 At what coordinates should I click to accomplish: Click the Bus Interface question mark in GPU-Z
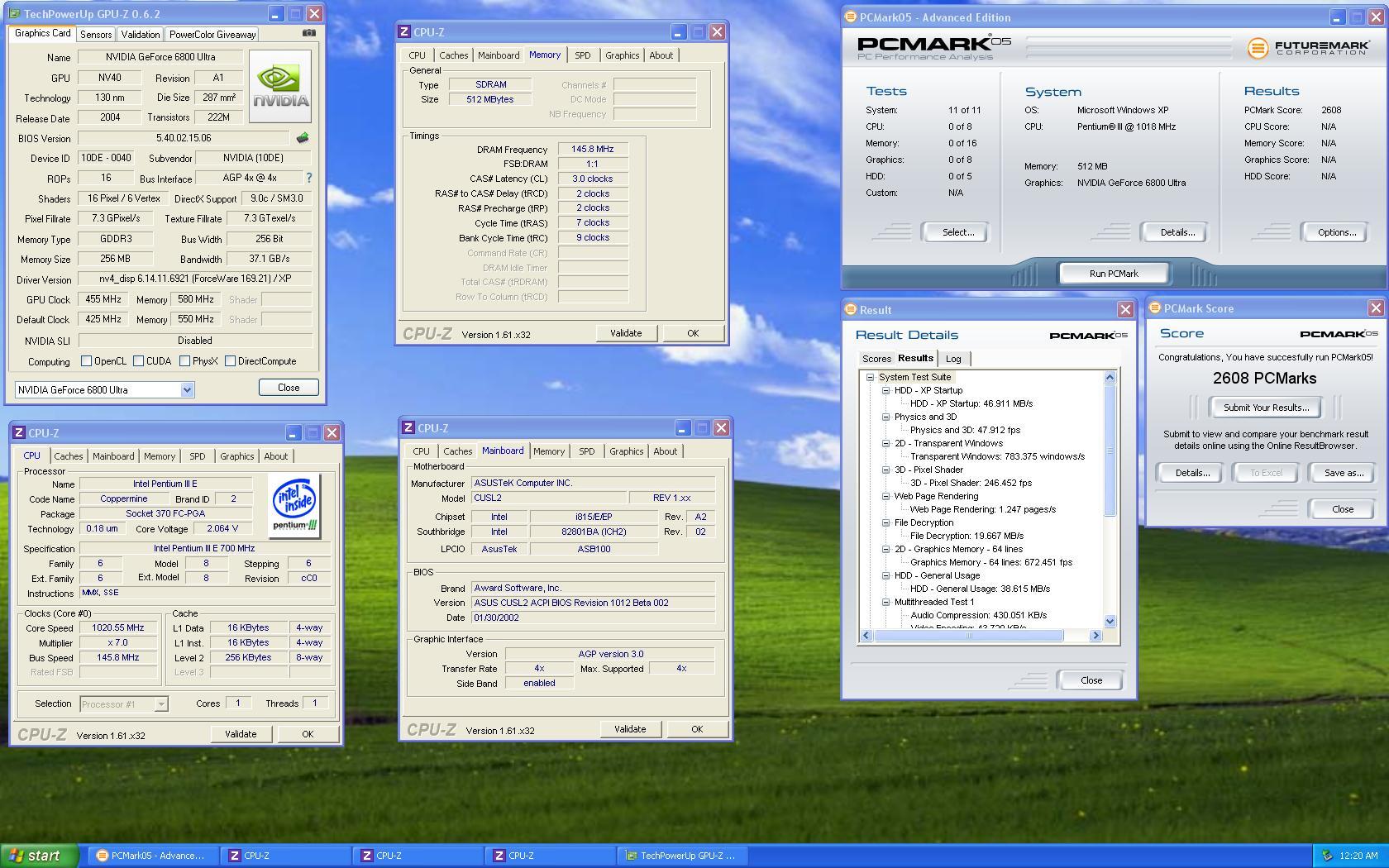309,178
